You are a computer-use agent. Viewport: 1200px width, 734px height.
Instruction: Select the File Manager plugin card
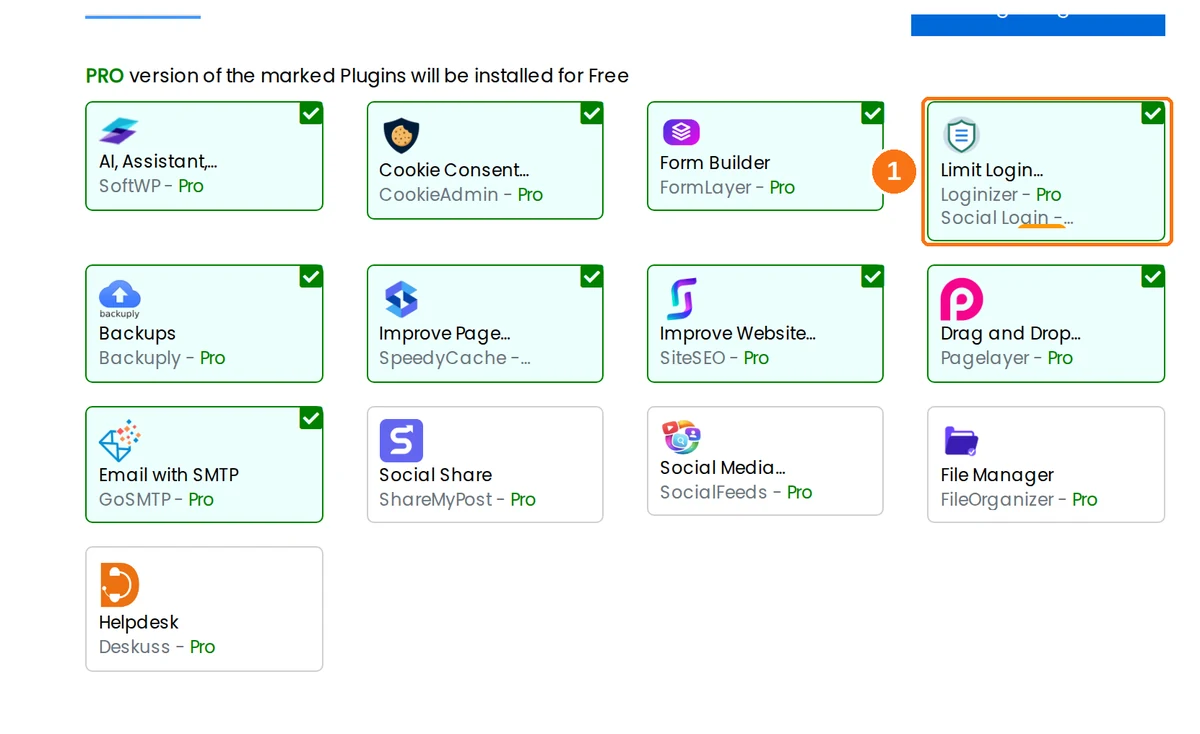click(x=1046, y=464)
